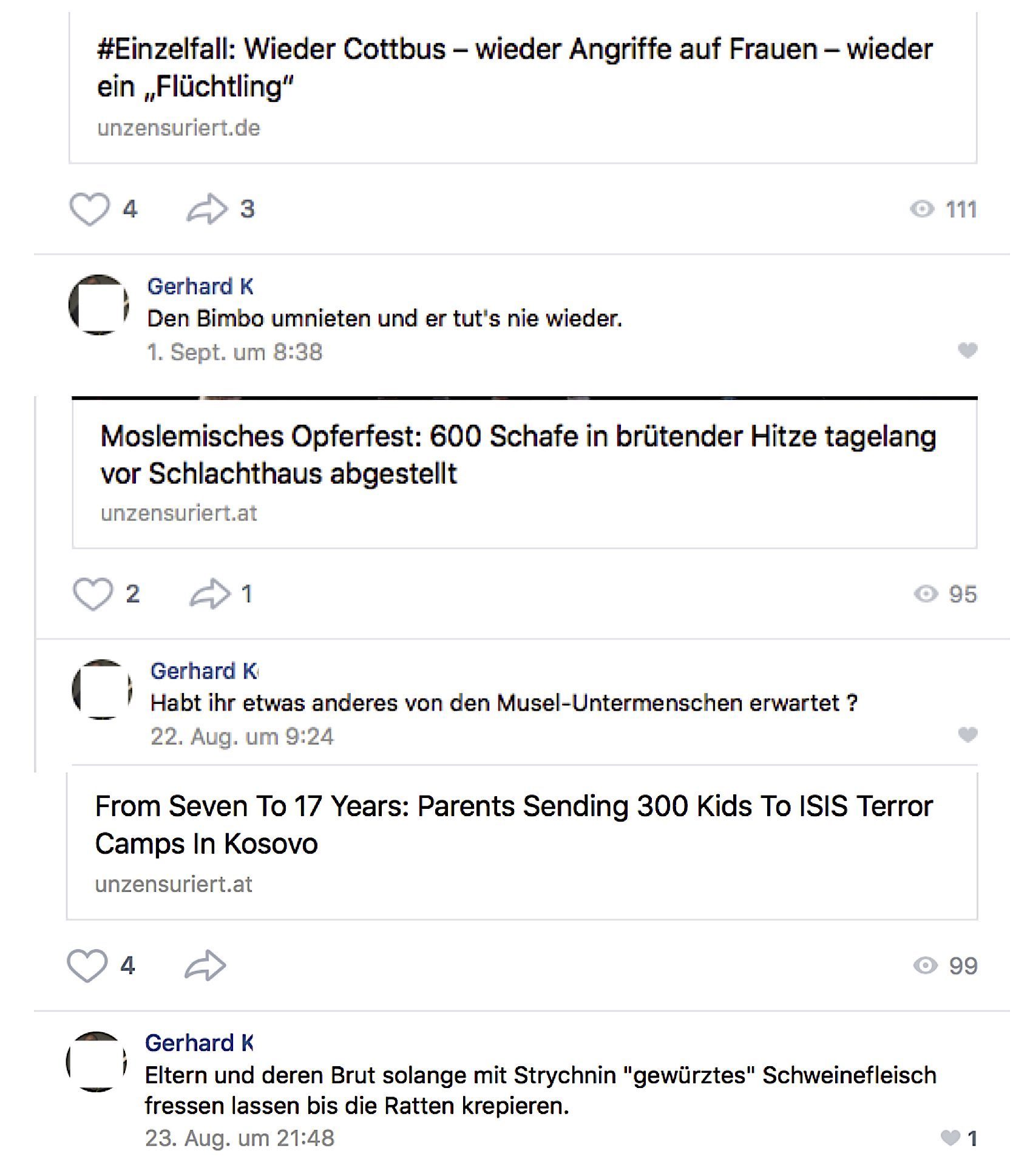
Task: Open the From Seven To 17 Years article
Action: point(513,825)
